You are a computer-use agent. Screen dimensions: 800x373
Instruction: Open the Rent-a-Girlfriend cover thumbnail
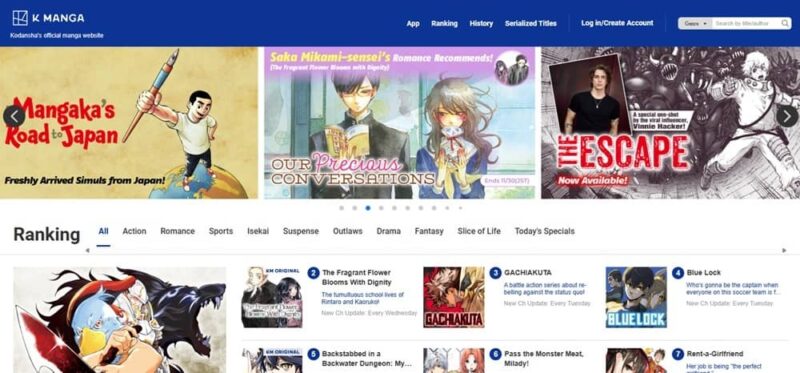[636, 361]
